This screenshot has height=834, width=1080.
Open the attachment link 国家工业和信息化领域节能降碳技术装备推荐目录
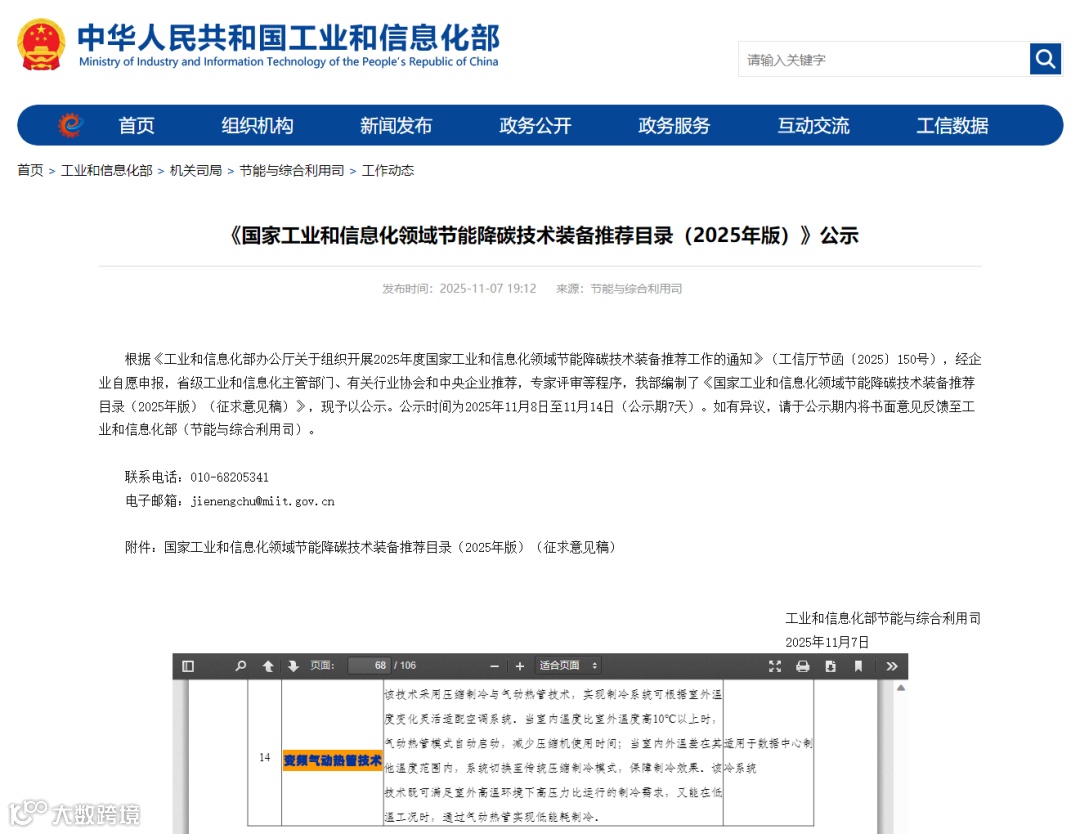point(390,548)
